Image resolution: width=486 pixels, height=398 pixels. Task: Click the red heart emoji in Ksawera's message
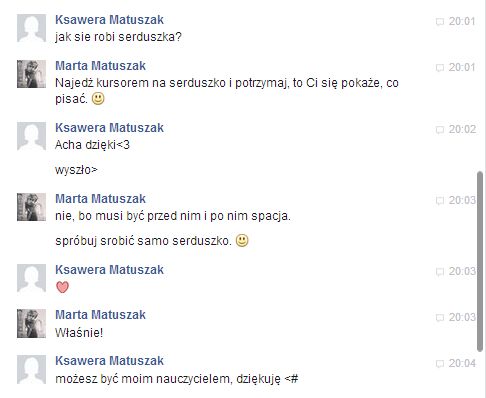pyautogui.click(x=62, y=287)
